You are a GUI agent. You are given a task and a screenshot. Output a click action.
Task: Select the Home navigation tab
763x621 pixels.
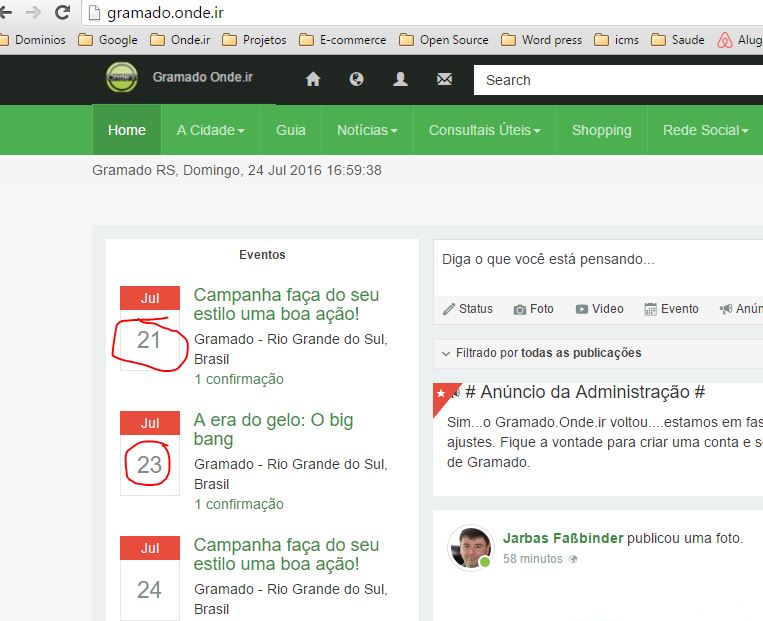click(127, 130)
